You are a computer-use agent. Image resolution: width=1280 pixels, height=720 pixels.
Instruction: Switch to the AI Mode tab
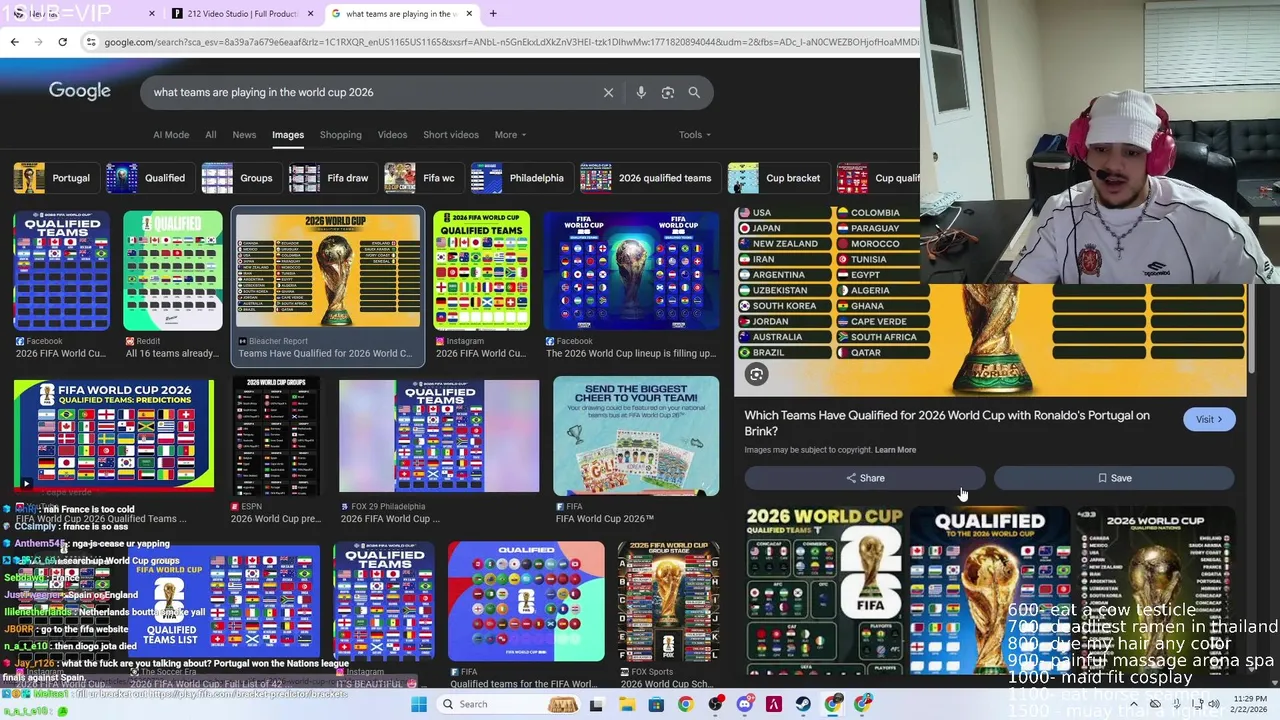pyautogui.click(x=171, y=135)
